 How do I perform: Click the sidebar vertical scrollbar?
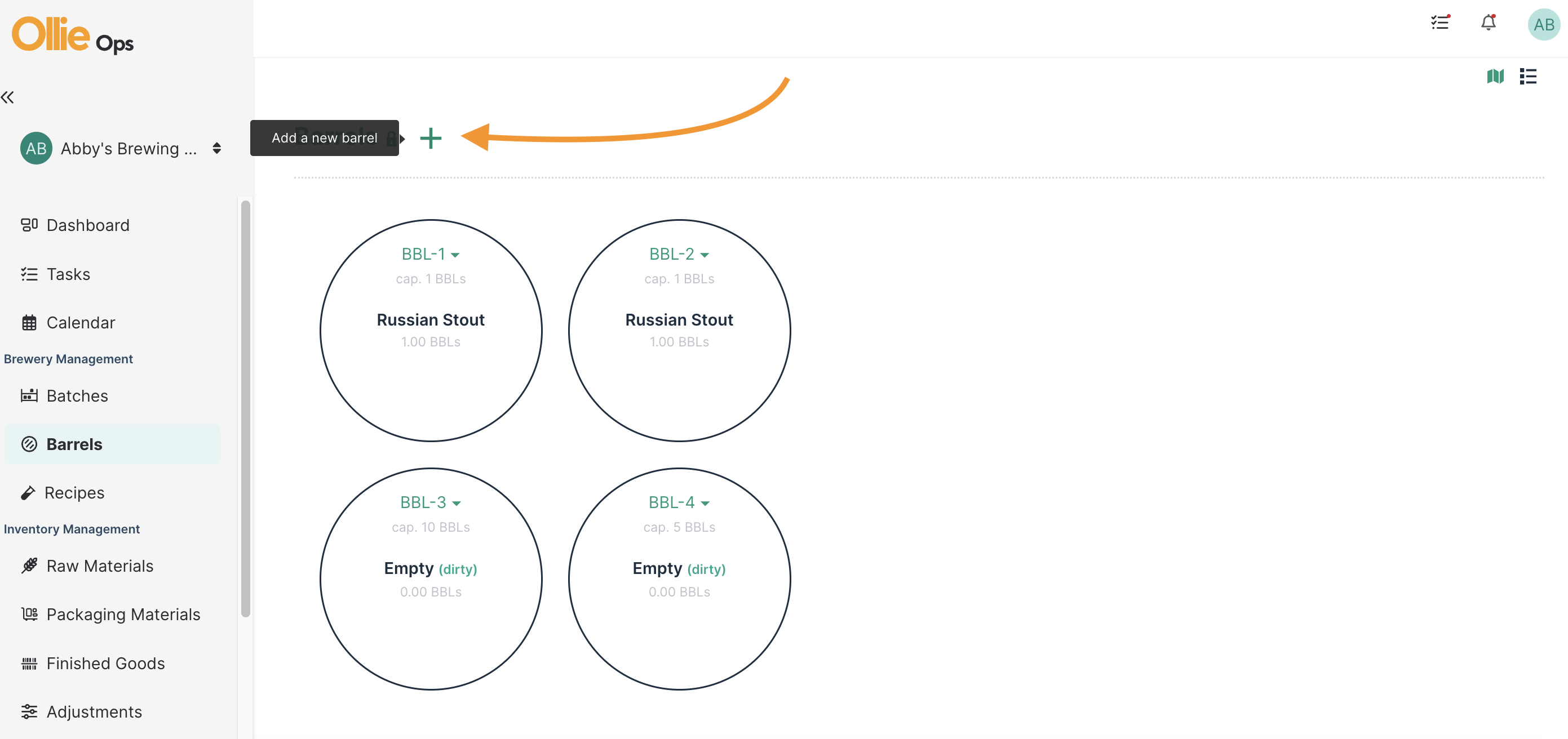click(245, 409)
